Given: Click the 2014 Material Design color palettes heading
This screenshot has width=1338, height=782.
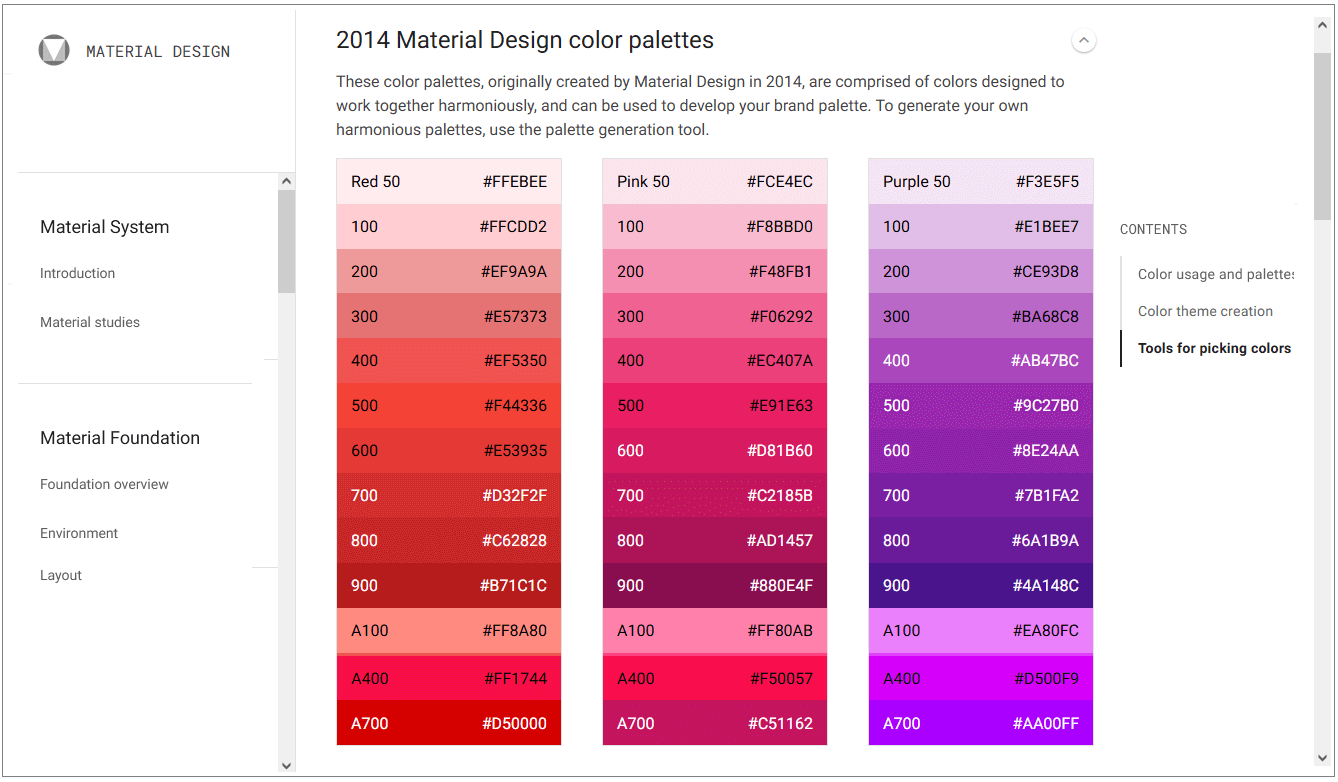Looking at the screenshot, I should point(525,40).
